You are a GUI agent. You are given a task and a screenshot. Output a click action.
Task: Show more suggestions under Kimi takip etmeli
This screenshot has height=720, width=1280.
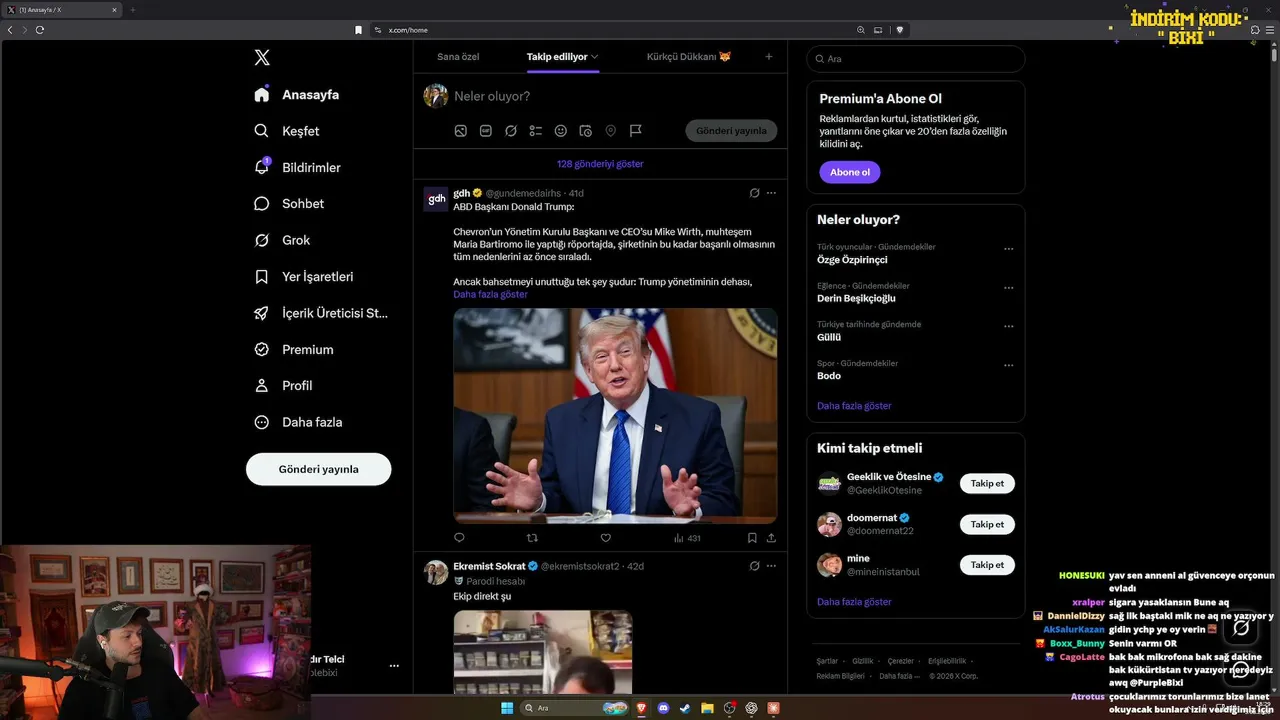(x=854, y=602)
